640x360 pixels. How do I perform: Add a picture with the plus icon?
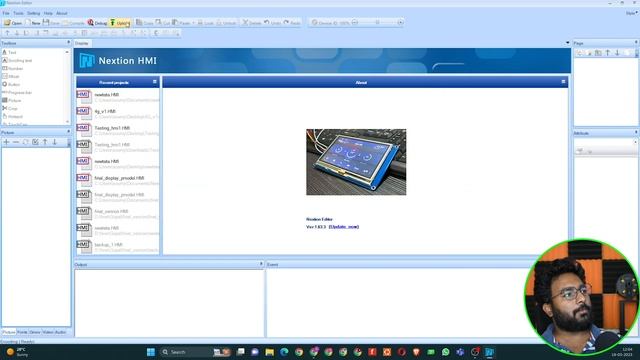[x=7, y=142]
